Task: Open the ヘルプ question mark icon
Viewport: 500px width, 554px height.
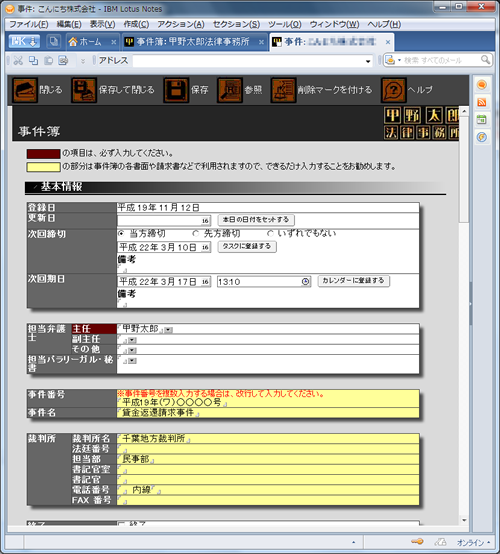Action: pyautogui.click(x=394, y=90)
